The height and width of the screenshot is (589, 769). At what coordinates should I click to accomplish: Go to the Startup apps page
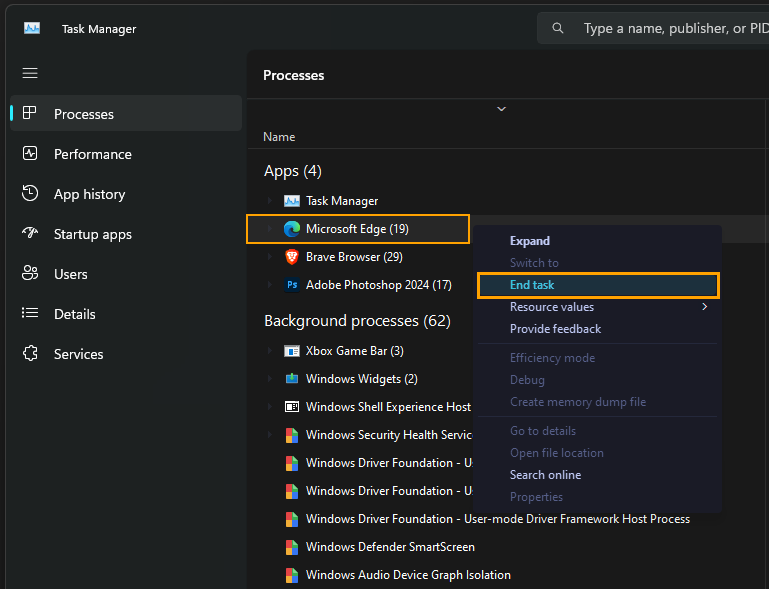(126, 234)
